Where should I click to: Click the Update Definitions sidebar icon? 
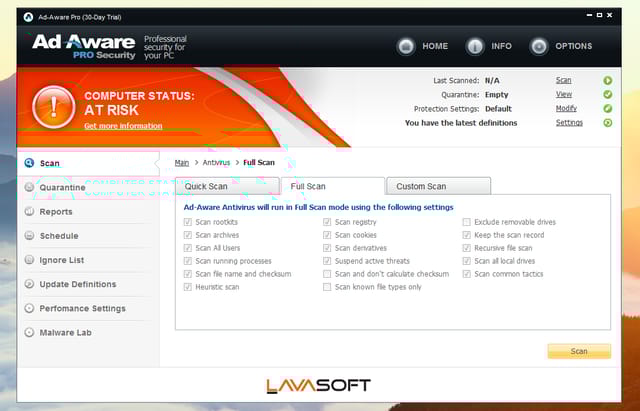[x=29, y=284]
